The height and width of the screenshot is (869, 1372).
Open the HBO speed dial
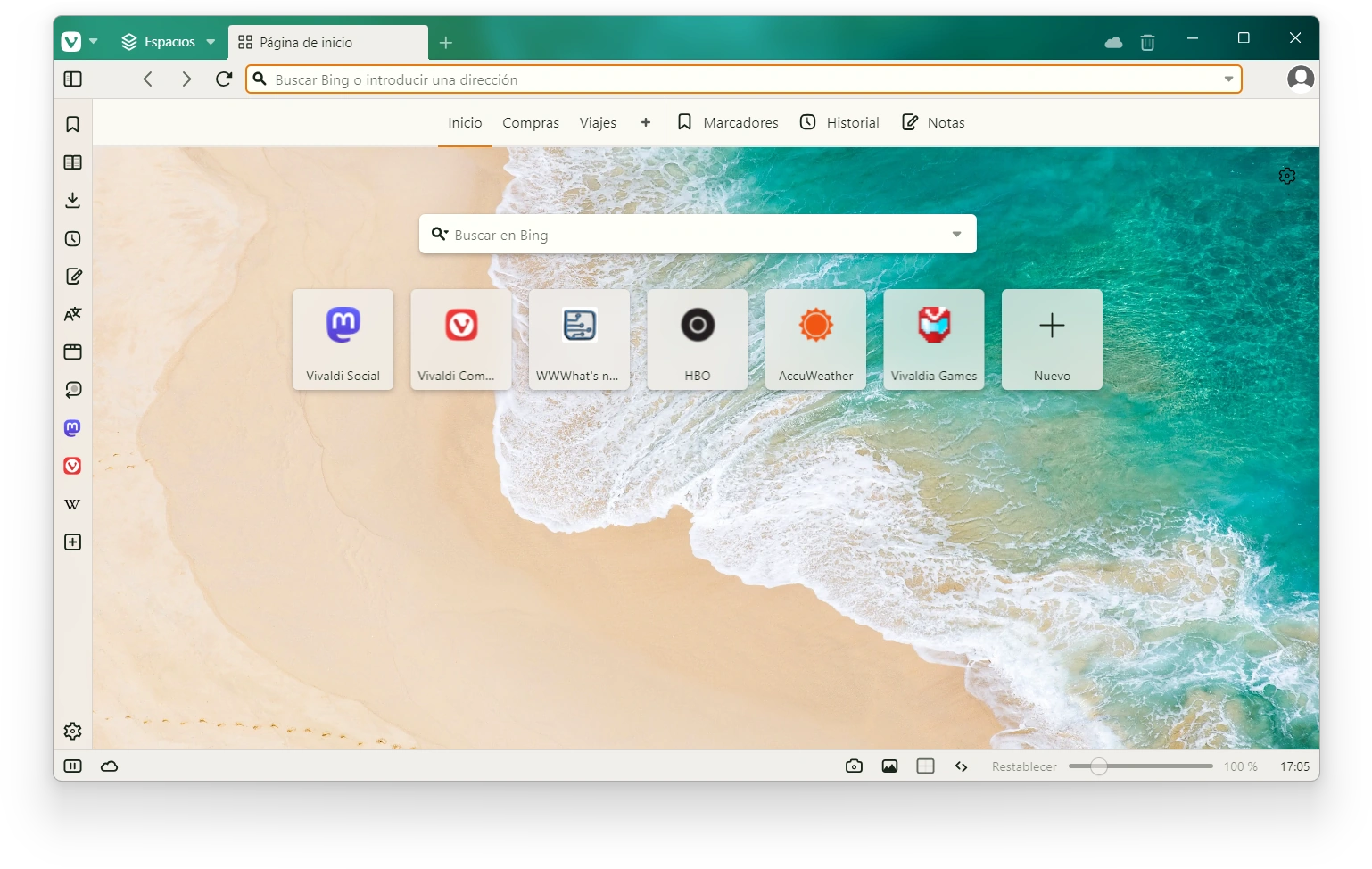[698, 339]
